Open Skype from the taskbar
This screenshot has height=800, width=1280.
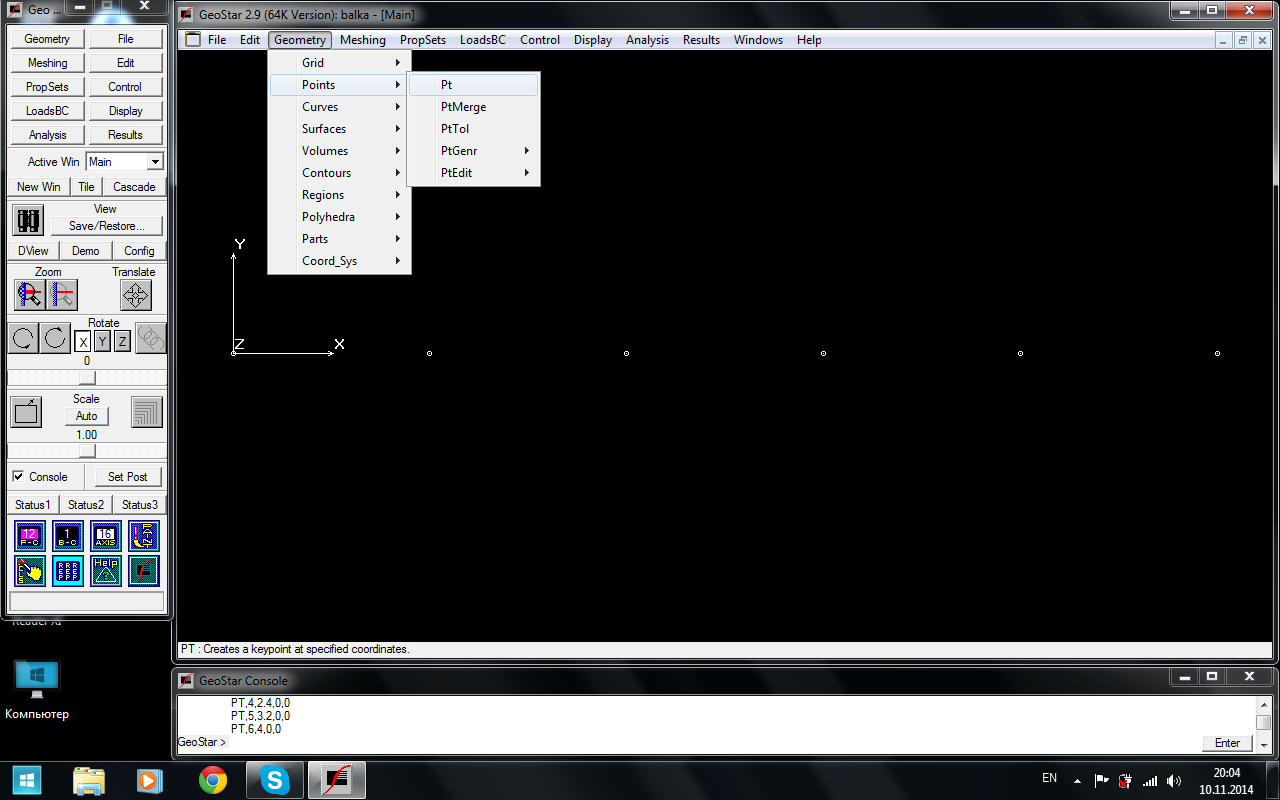(274, 780)
